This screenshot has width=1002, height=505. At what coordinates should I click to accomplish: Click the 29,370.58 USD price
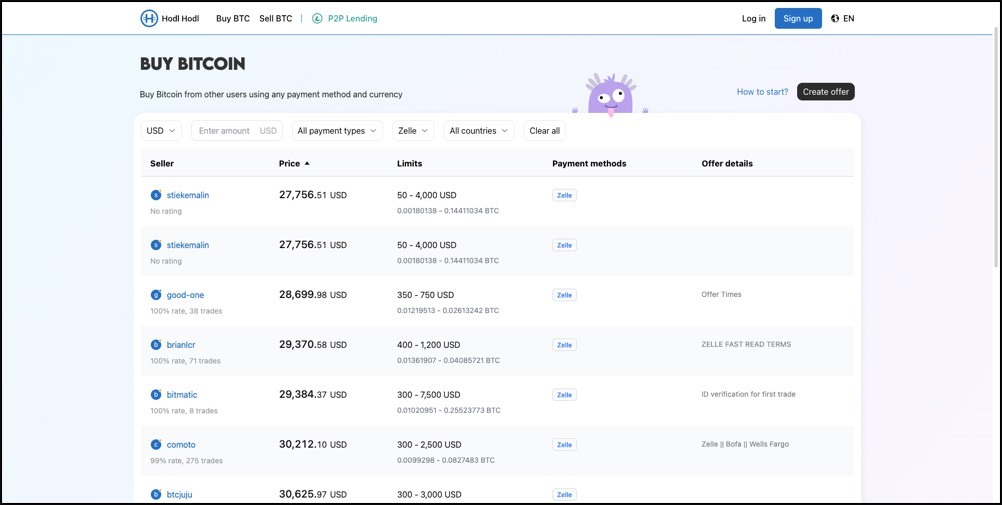[313, 345]
